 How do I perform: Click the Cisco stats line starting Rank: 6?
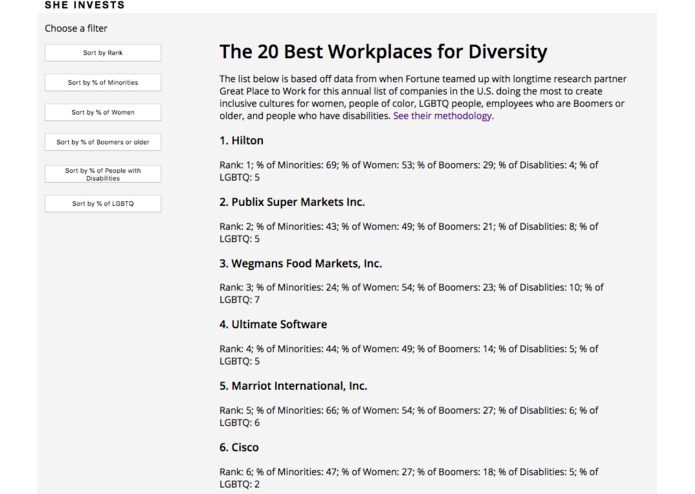pos(409,478)
